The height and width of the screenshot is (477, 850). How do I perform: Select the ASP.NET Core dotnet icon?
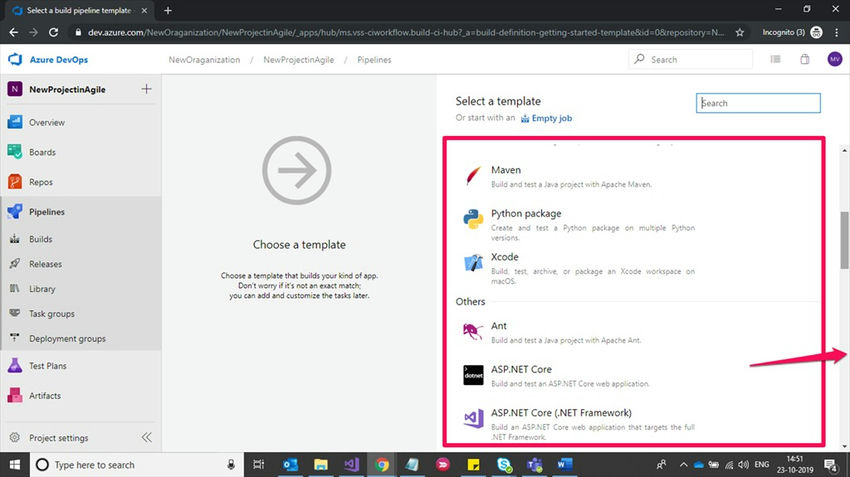point(473,375)
